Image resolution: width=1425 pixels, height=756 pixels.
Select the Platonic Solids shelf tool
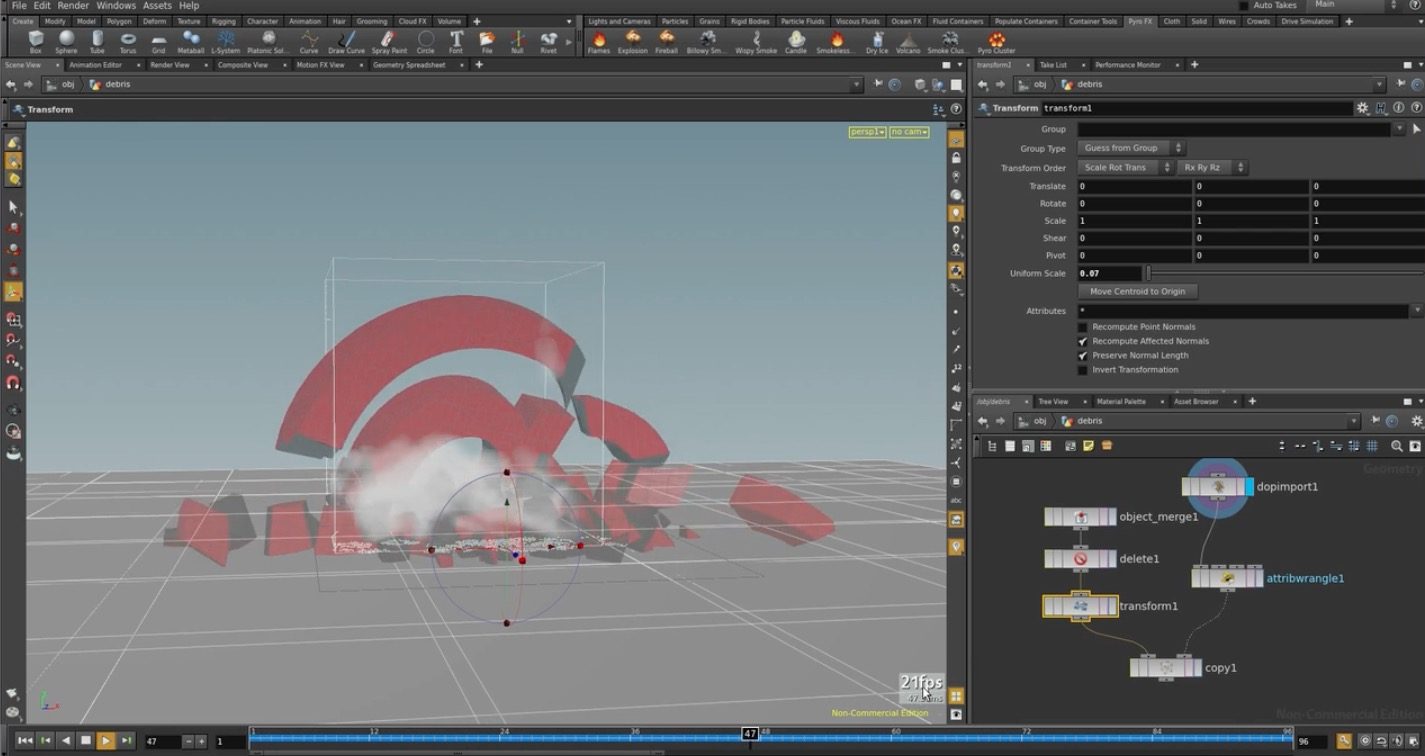tap(268, 42)
